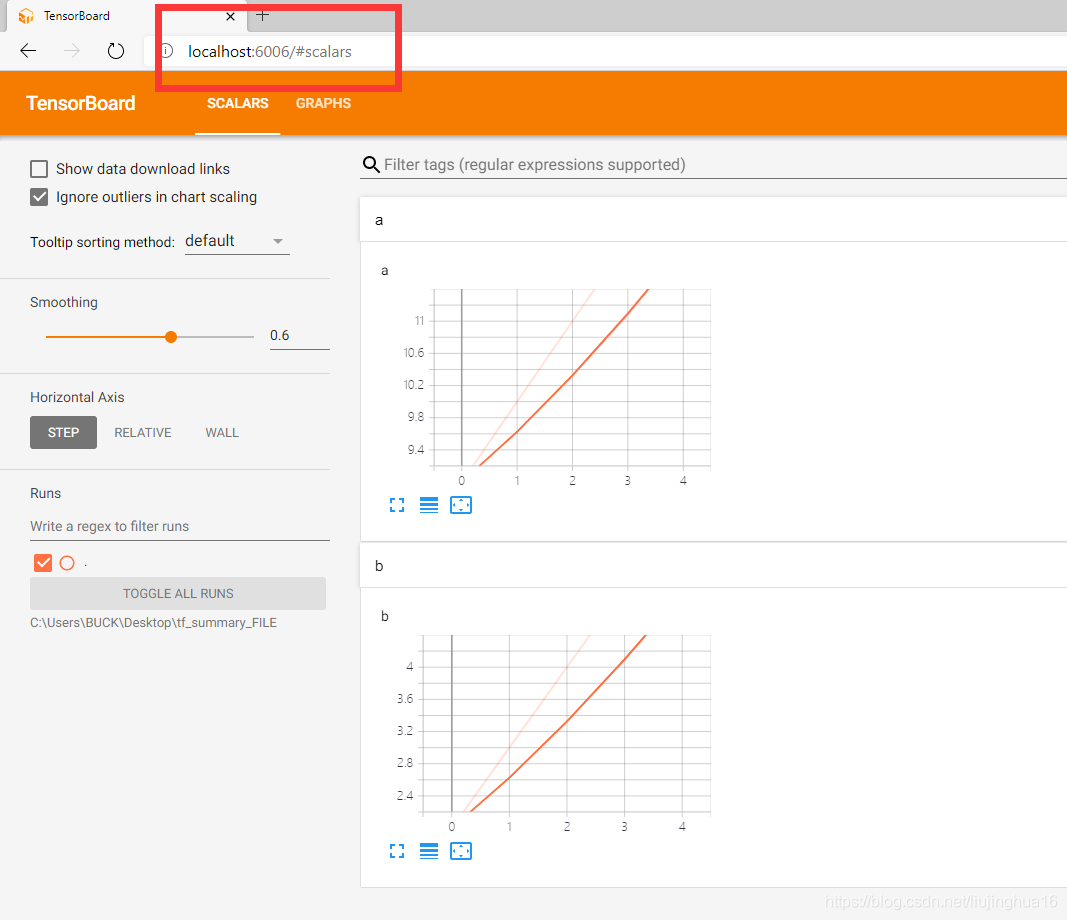The height and width of the screenshot is (920, 1067).
Task: Click the logdir path C:\Users\BUCK\Desktop\tf_summary_FILE
Action: click(153, 623)
